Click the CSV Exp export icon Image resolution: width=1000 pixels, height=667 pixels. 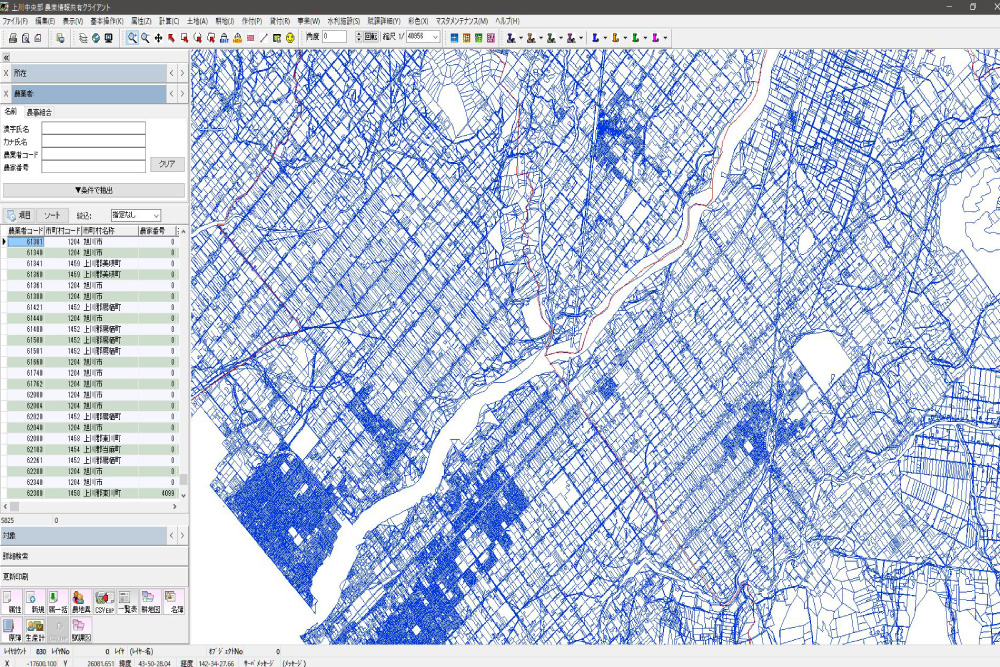104,600
